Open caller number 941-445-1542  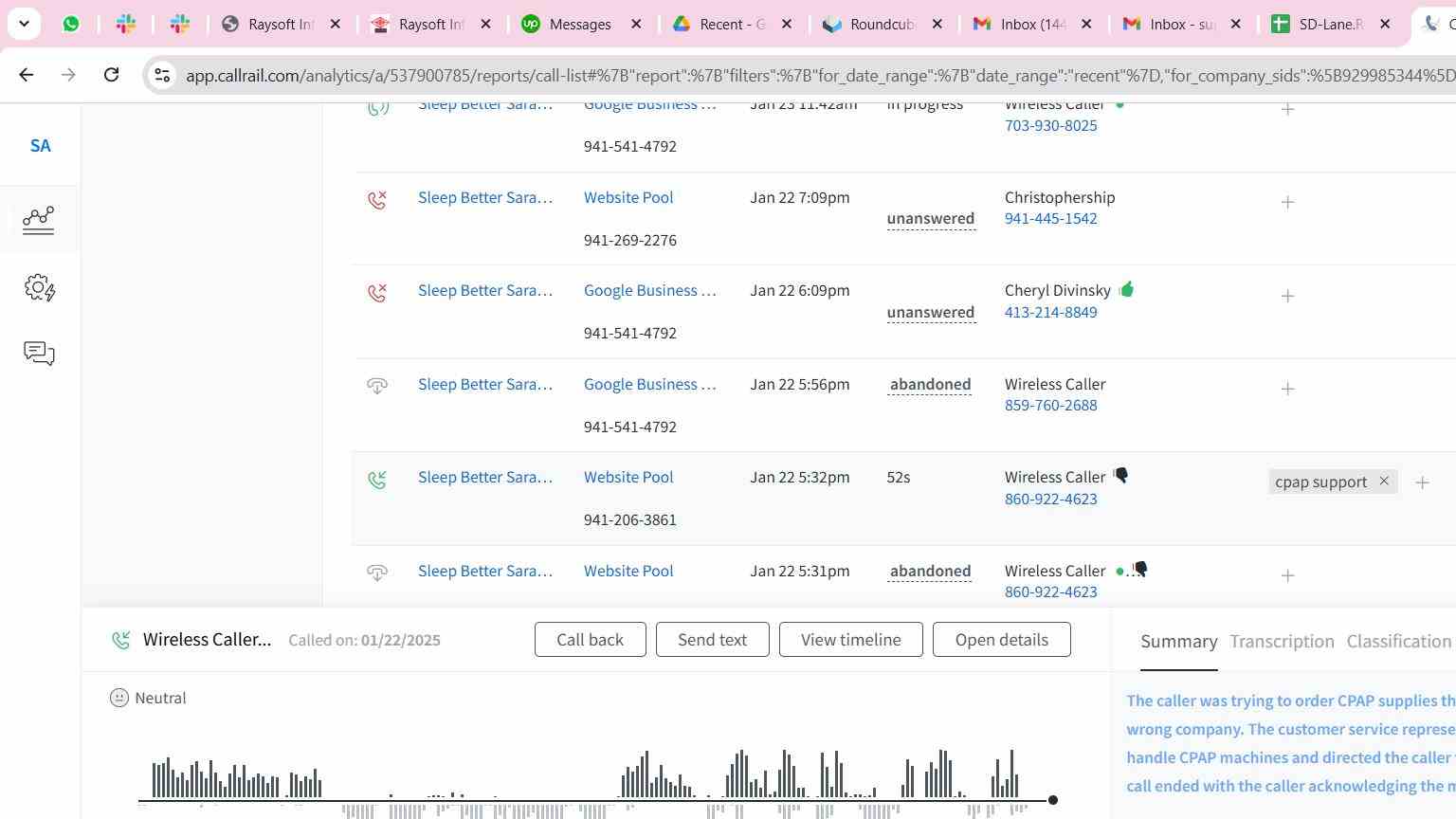pyautogui.click(x=1050, y=218)
